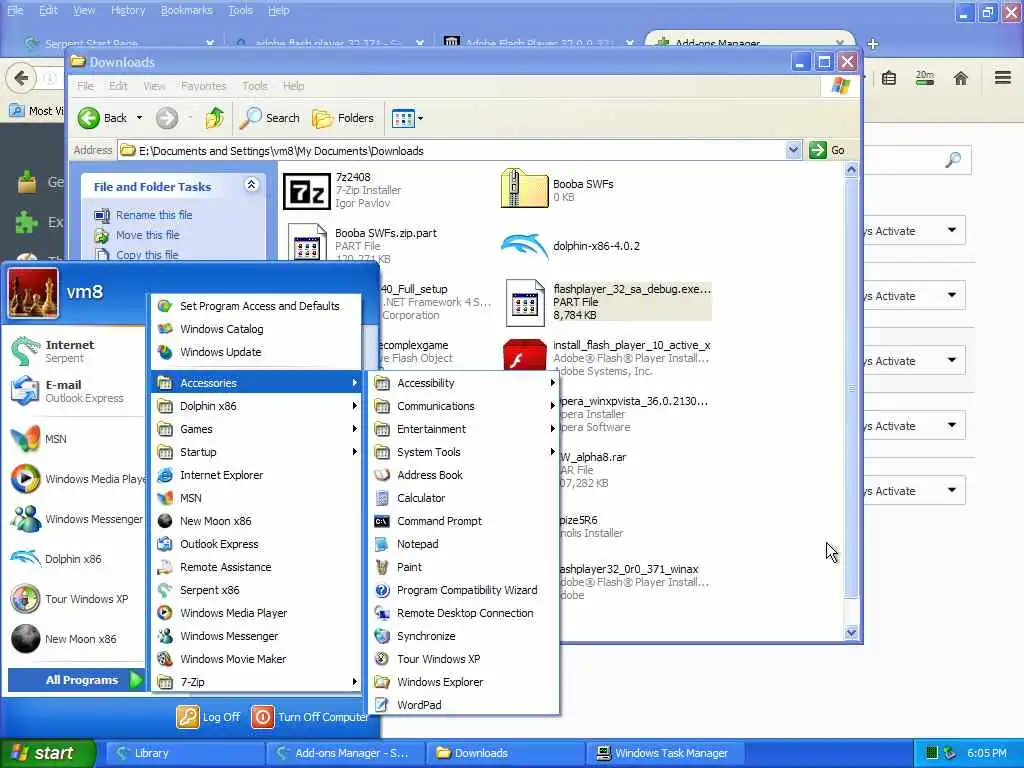
Task: Select 7z2408 installer file in Downloads
Action: coord(344,190)
